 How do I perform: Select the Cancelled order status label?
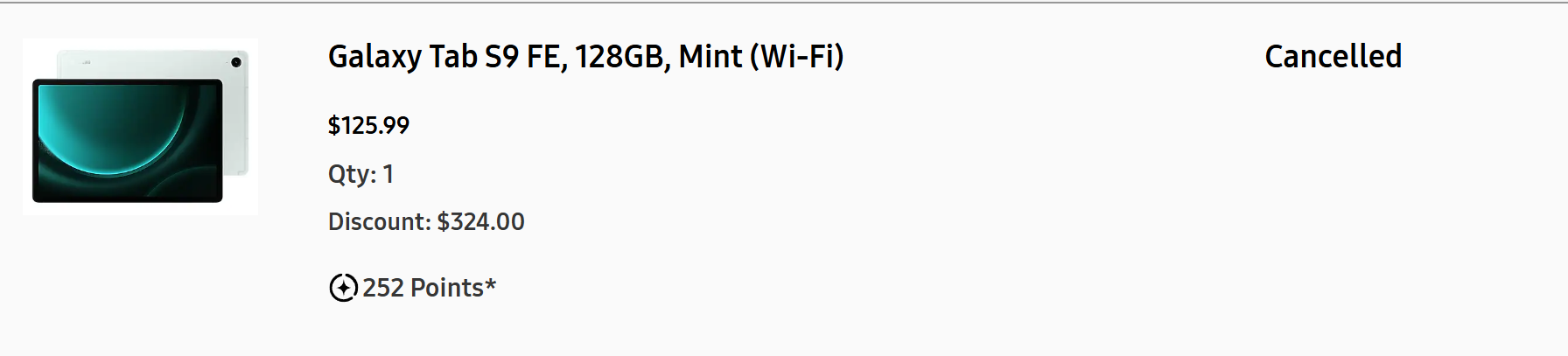1333,57
